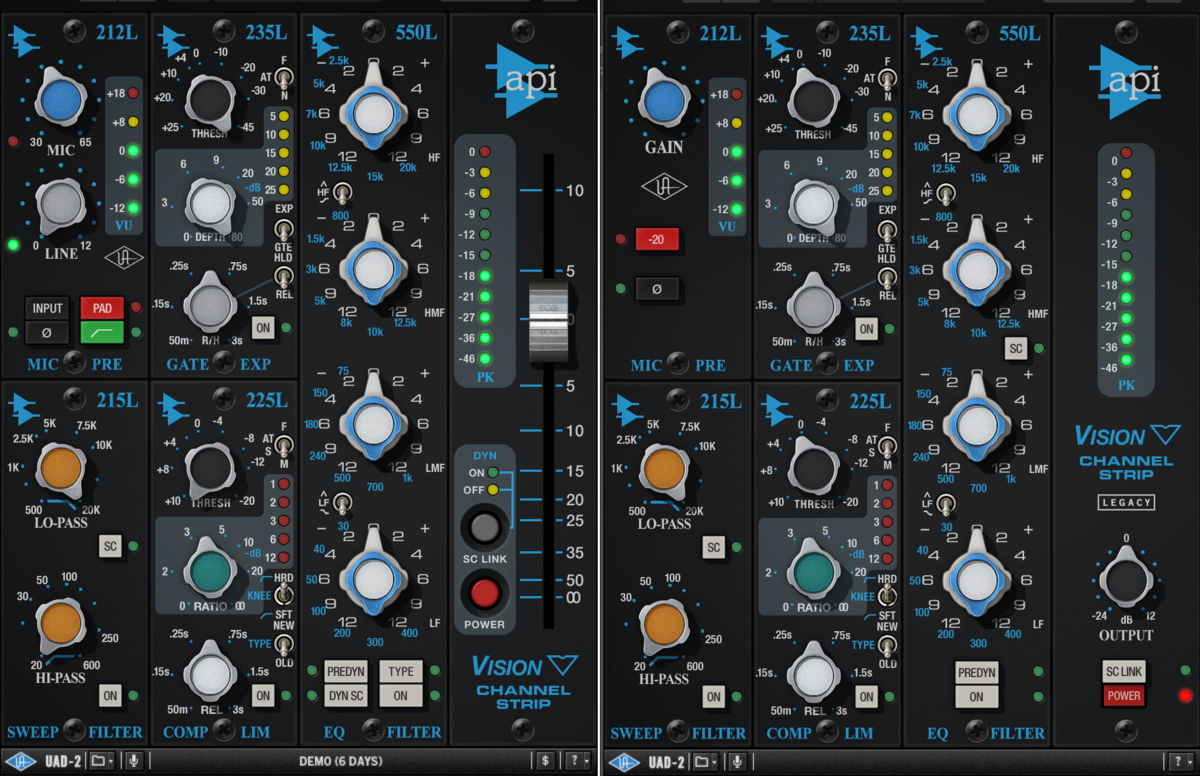Flip the KNEE HRD/SFT switch in left 225L
1200x776 pixels.
click(x=285, y=597)
